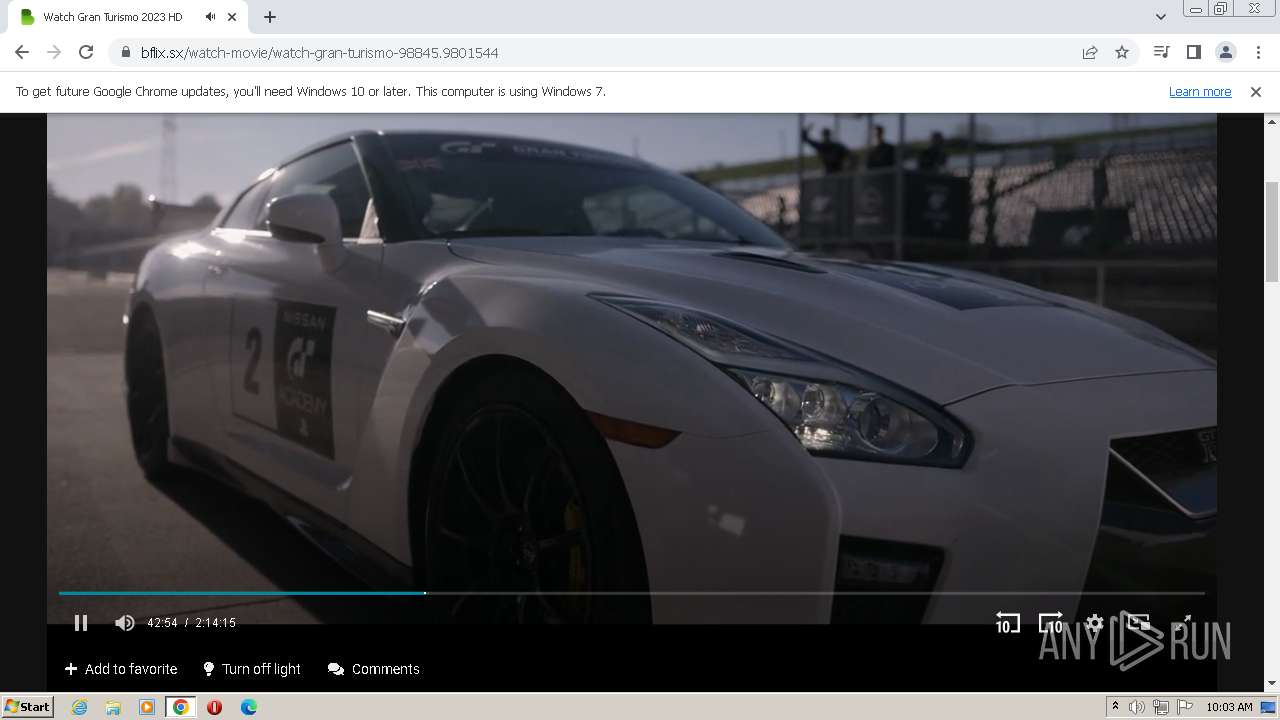The image size is (1280, 720).
Task: Open network tray icon
Action: click(x=1161, y=707)
